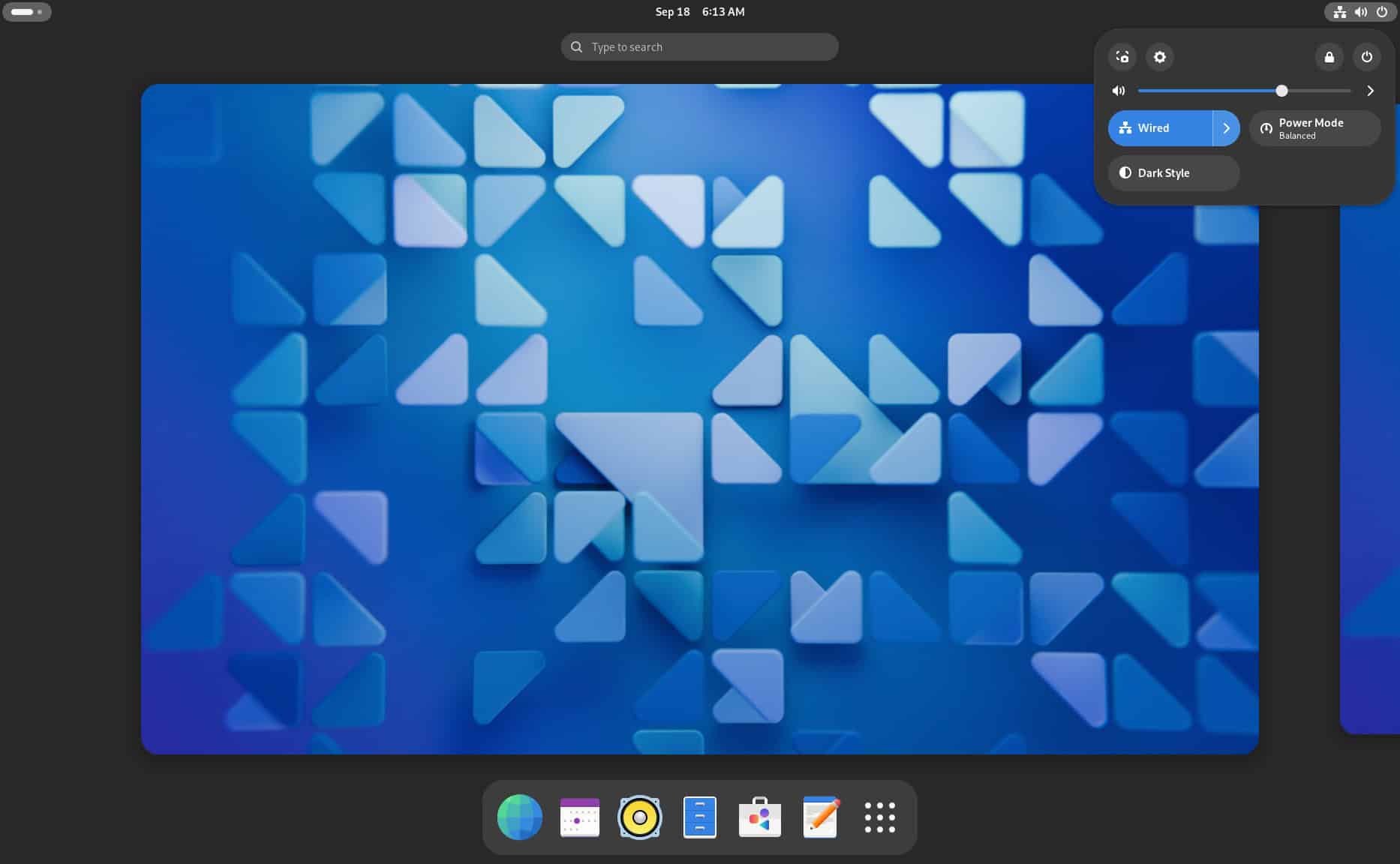Expand Wired connection options with the chevron
Viewport: 1400px width, 864px height.
pyautogui.click(x=1227, y=127)
